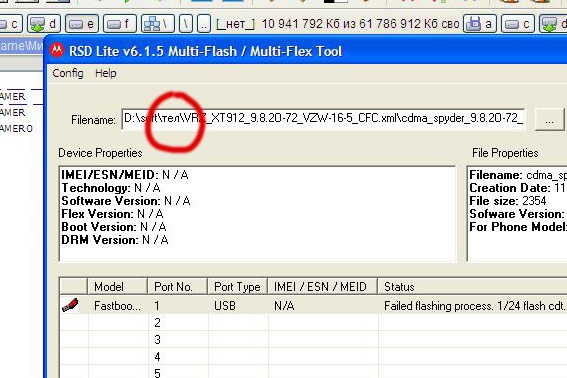Viewport: 567px width, 378px height.
Task: Click the 'File size: 2354' line
Action: click(x=508, y=201)
